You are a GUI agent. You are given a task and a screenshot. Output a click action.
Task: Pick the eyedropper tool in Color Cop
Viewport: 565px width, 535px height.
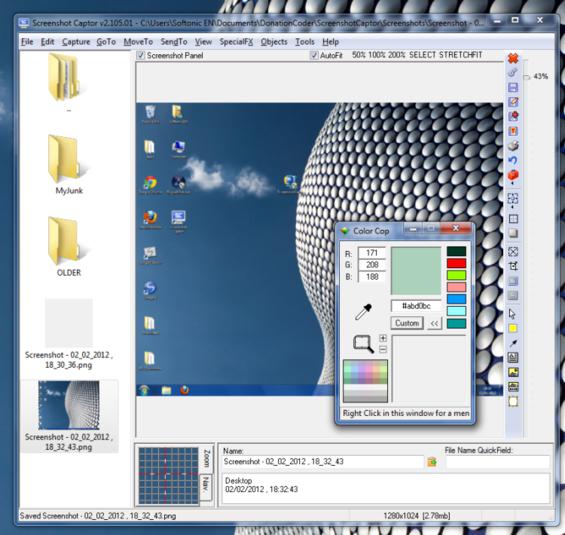(363, 312)
